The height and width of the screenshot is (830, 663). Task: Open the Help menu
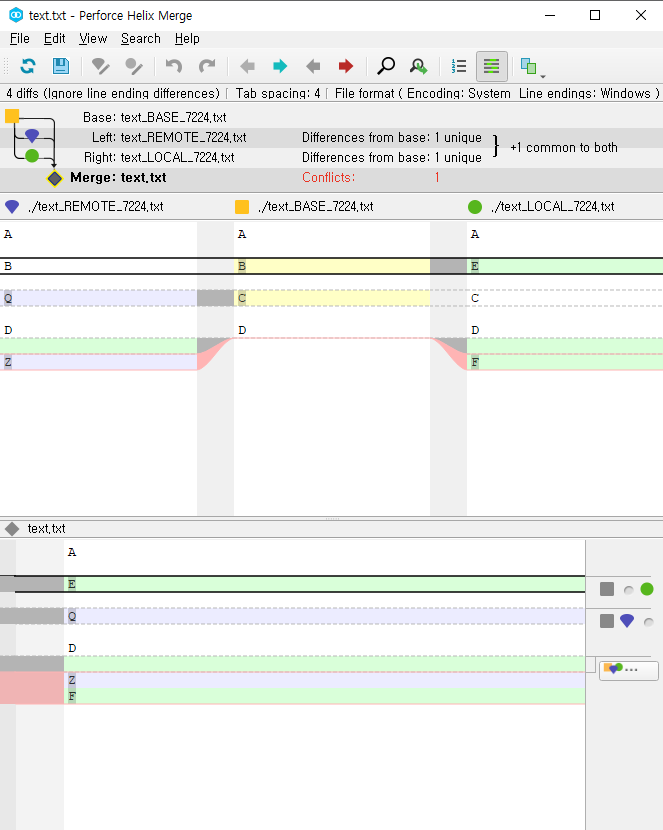point(187,39)
